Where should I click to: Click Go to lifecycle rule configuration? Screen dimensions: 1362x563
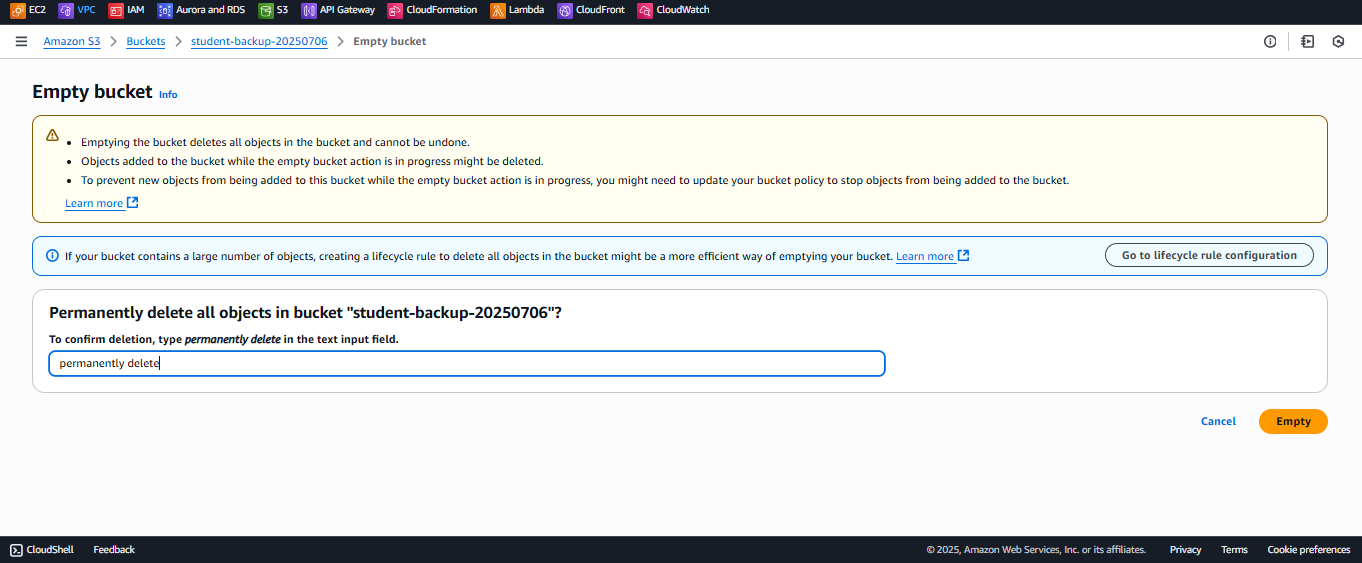(x=1209, y=255)
